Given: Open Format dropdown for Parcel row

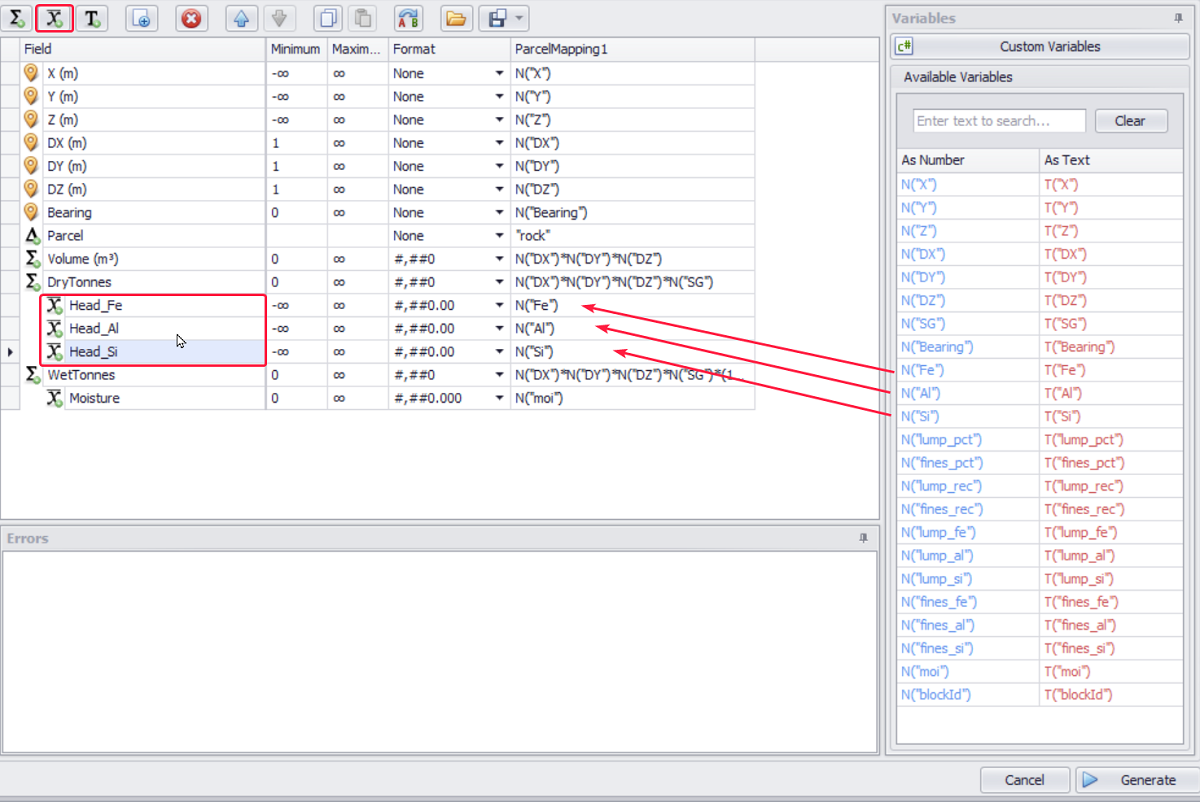Looking at the screenshot, I should click(499, 236).
